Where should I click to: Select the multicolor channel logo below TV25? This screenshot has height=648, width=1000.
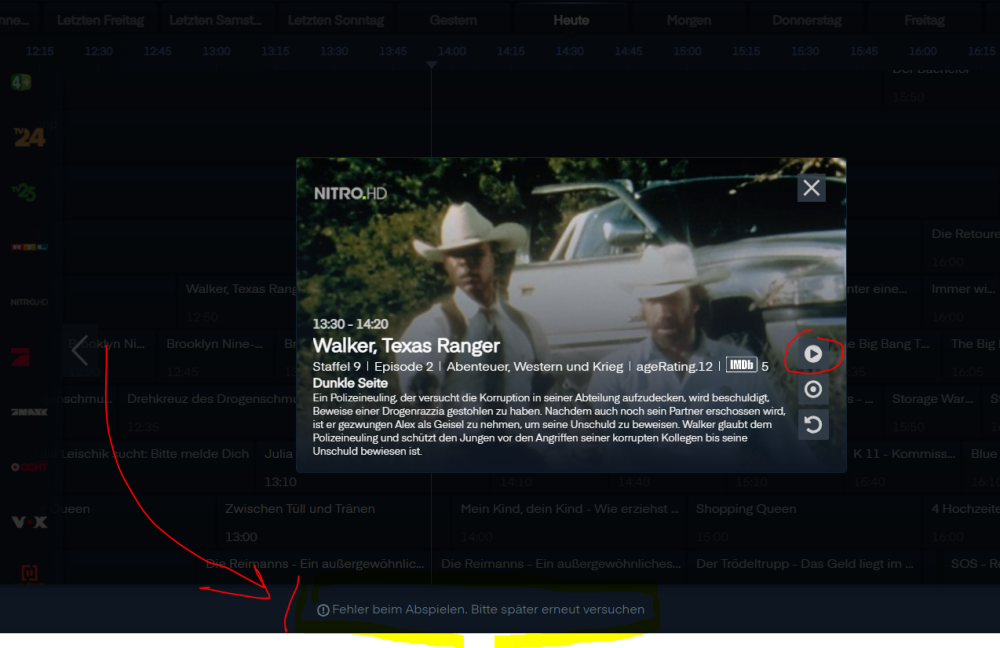[29, 247]
